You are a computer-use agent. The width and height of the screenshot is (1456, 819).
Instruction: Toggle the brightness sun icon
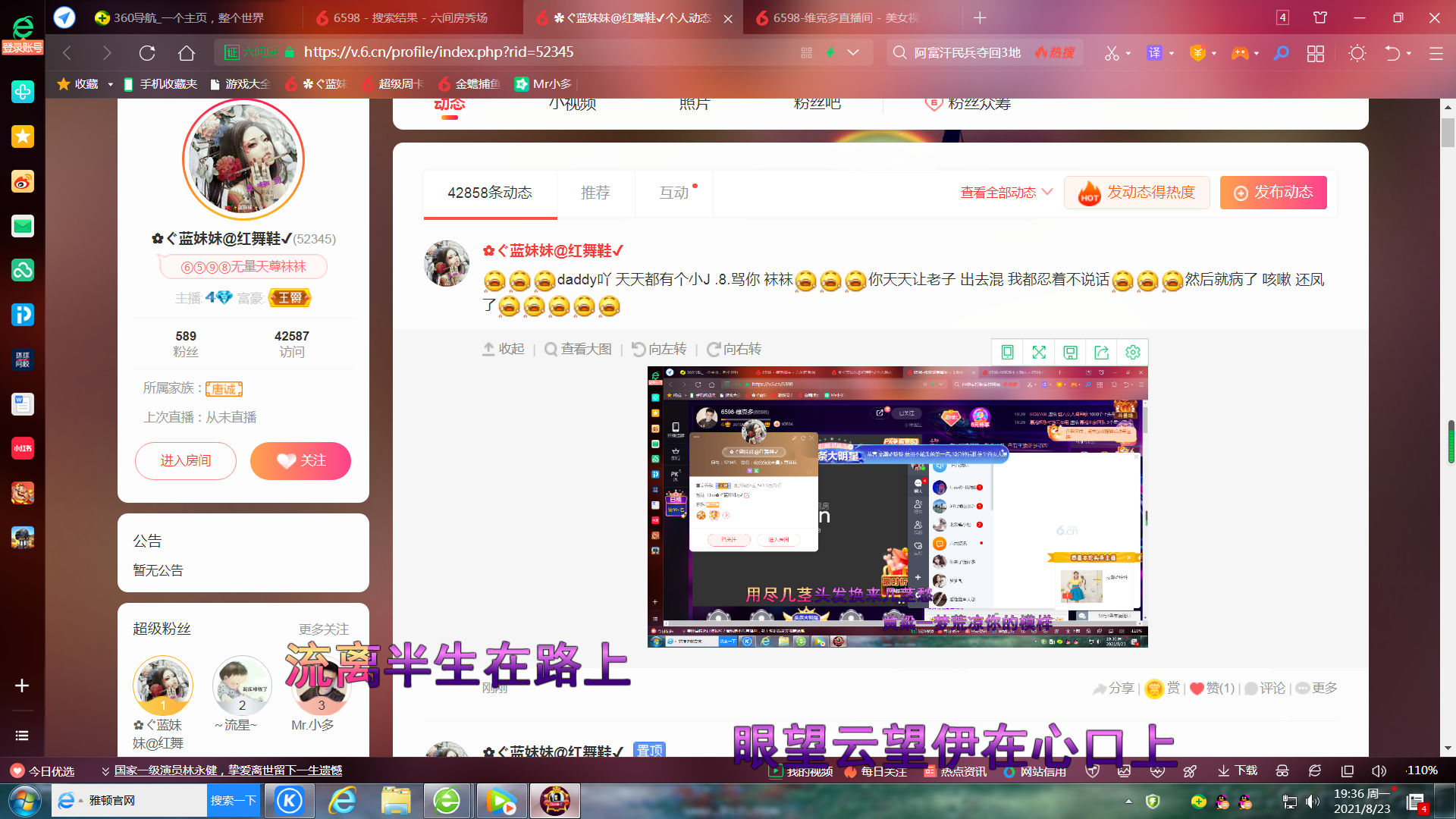(x=1357, y=53)
